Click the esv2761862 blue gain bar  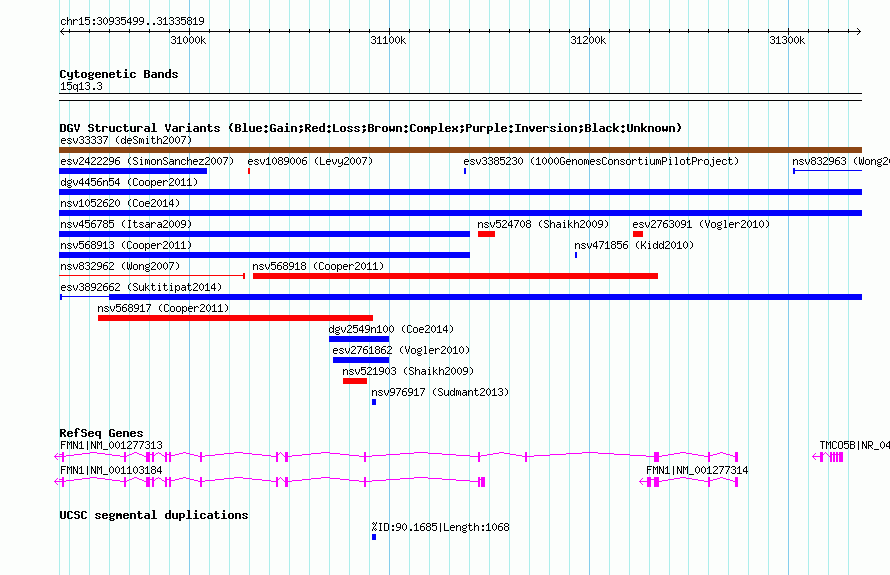point(361,360)
